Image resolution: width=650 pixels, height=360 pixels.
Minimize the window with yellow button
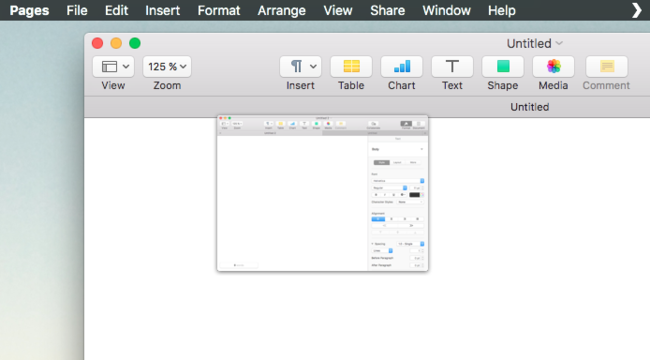click(116, 43)
